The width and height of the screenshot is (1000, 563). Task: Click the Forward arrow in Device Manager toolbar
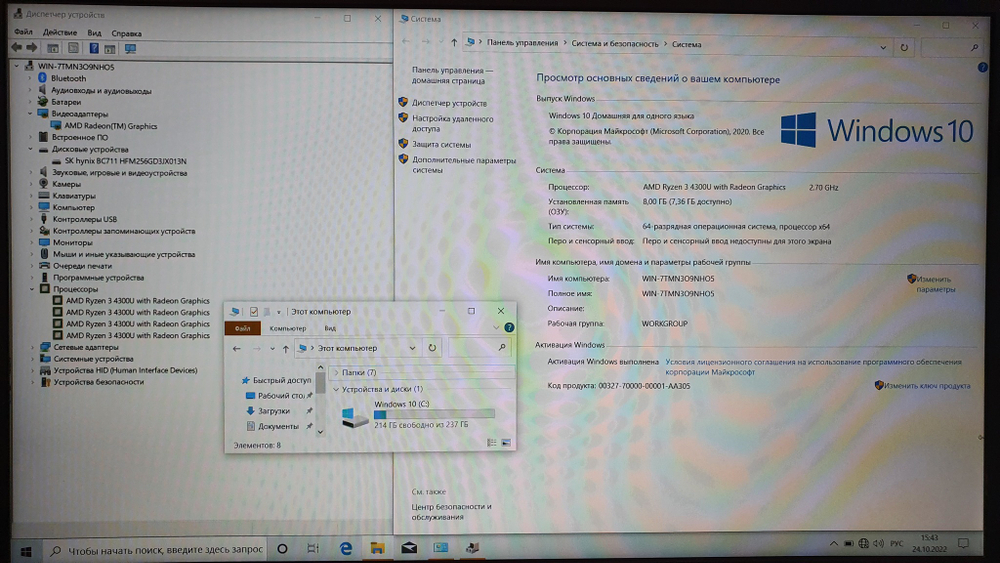[31, 48]
